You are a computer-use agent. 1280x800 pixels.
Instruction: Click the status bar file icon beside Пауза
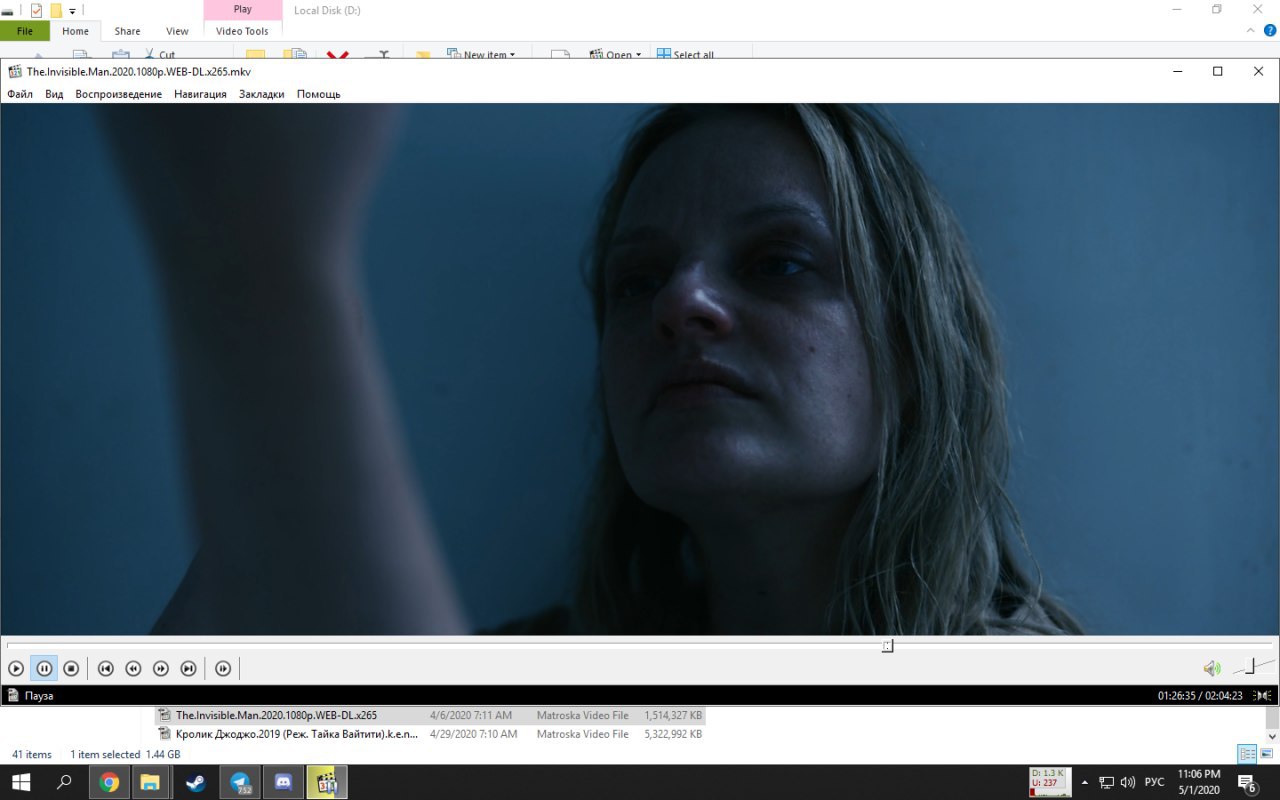click(13, 695)
